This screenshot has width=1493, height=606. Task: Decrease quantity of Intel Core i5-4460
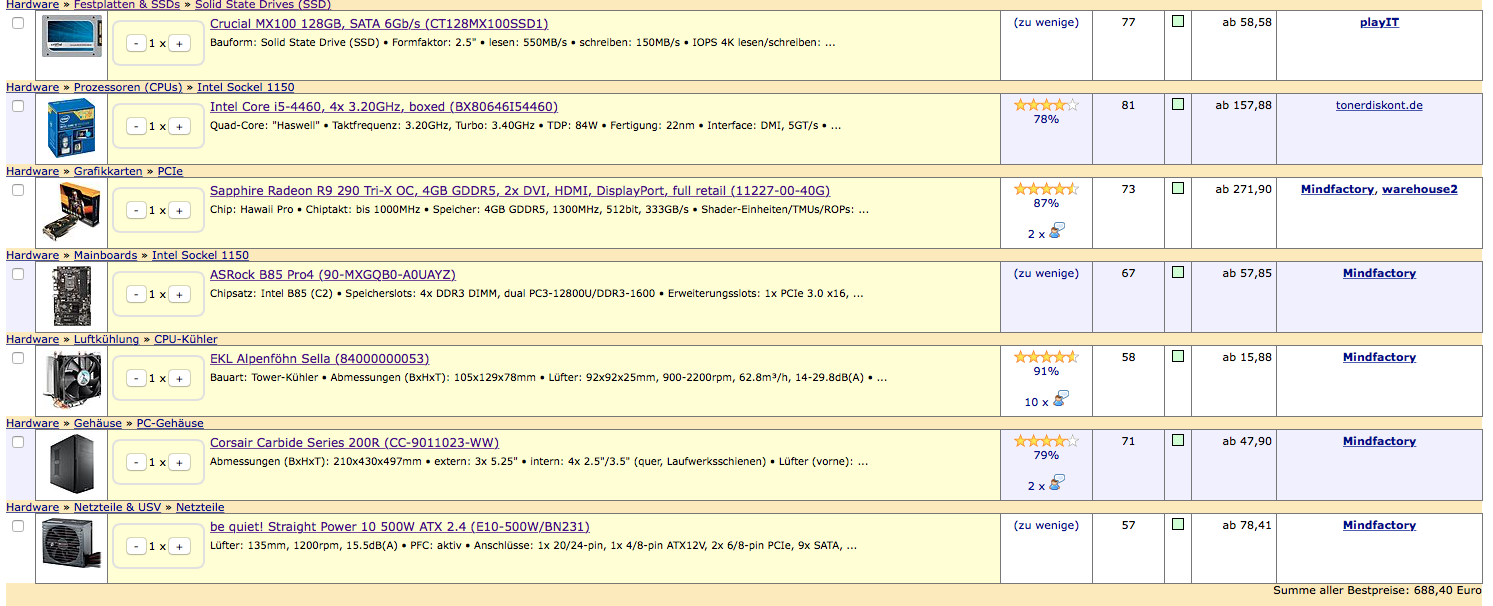(x=137, y=127)
